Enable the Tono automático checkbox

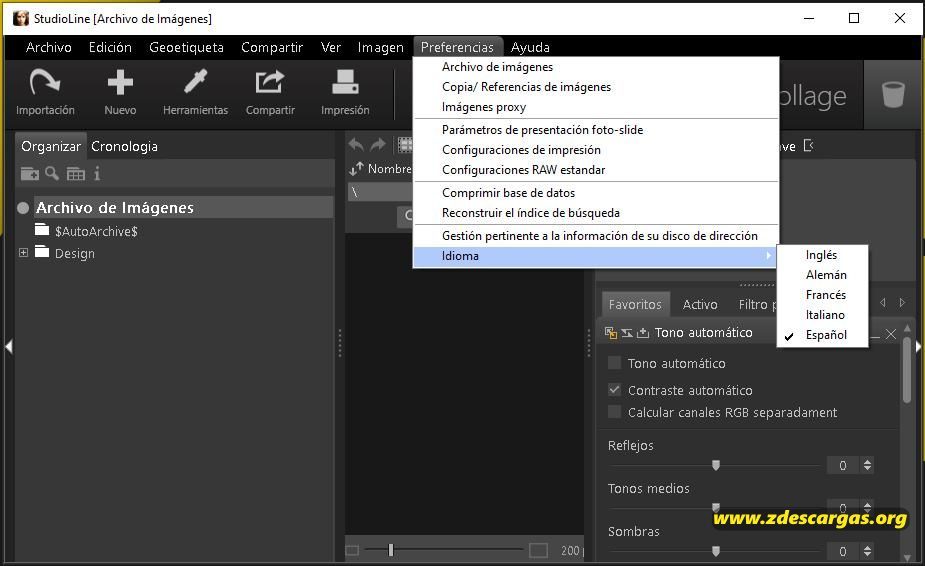click(614, 362)
